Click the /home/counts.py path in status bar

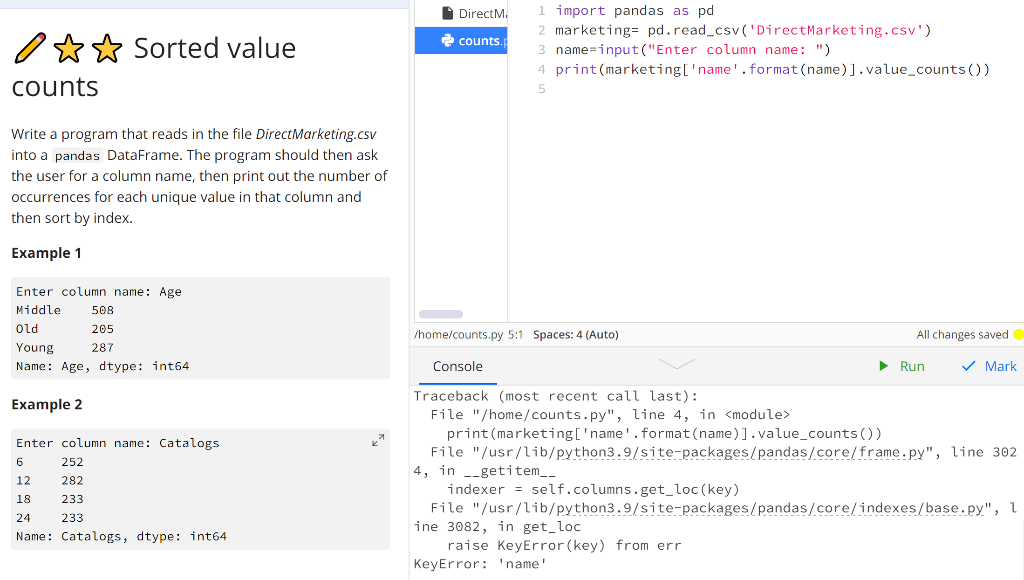click(x=458, y=334)
